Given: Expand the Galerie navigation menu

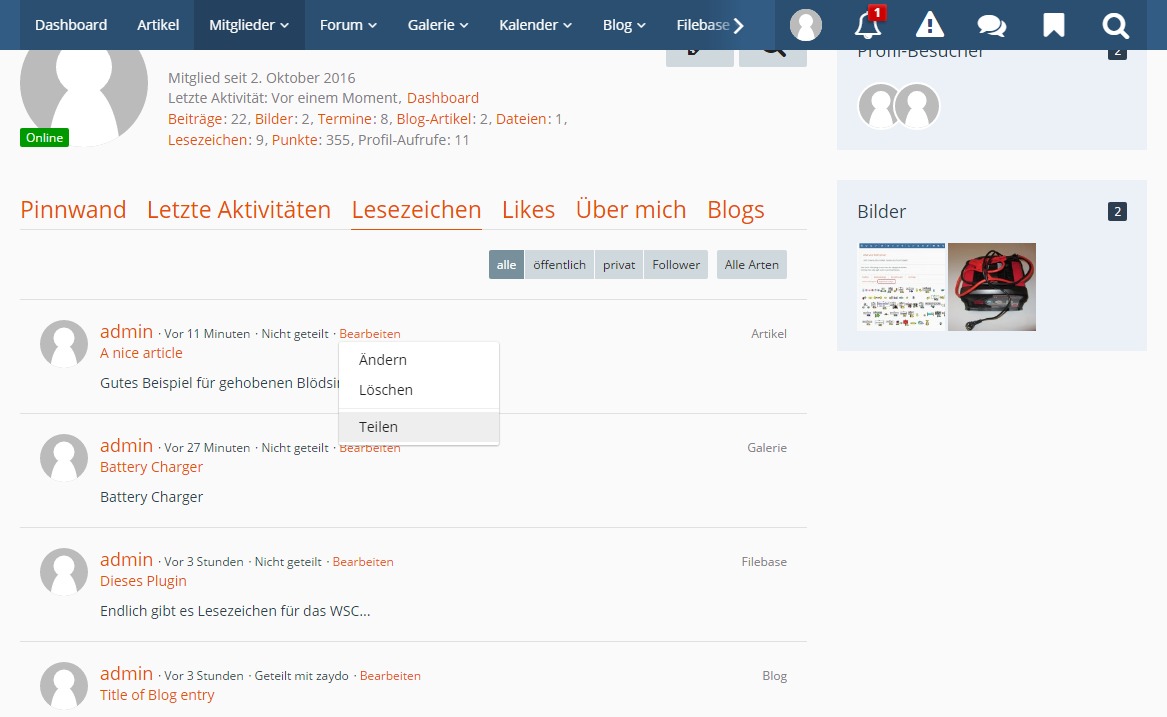Looking at the screenshot, I should tap(438, 25).
